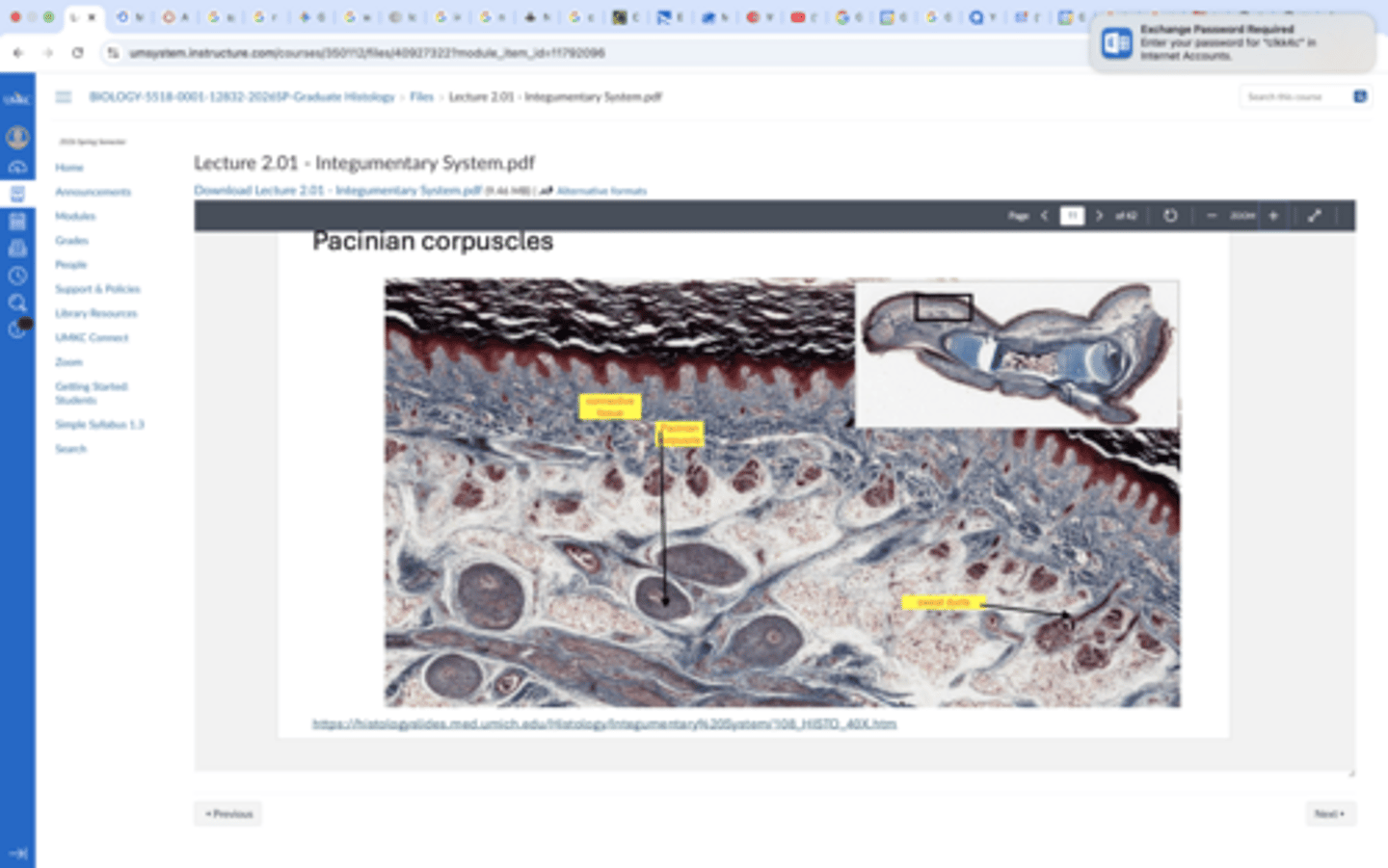
Task: Open the Files breadcrumb link
Action: 421,96
